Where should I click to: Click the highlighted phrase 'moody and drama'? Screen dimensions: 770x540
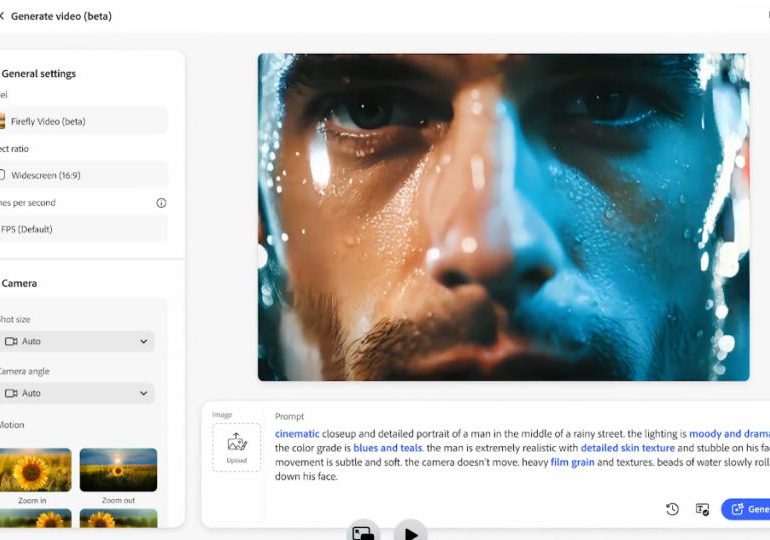tap(729, 434)
